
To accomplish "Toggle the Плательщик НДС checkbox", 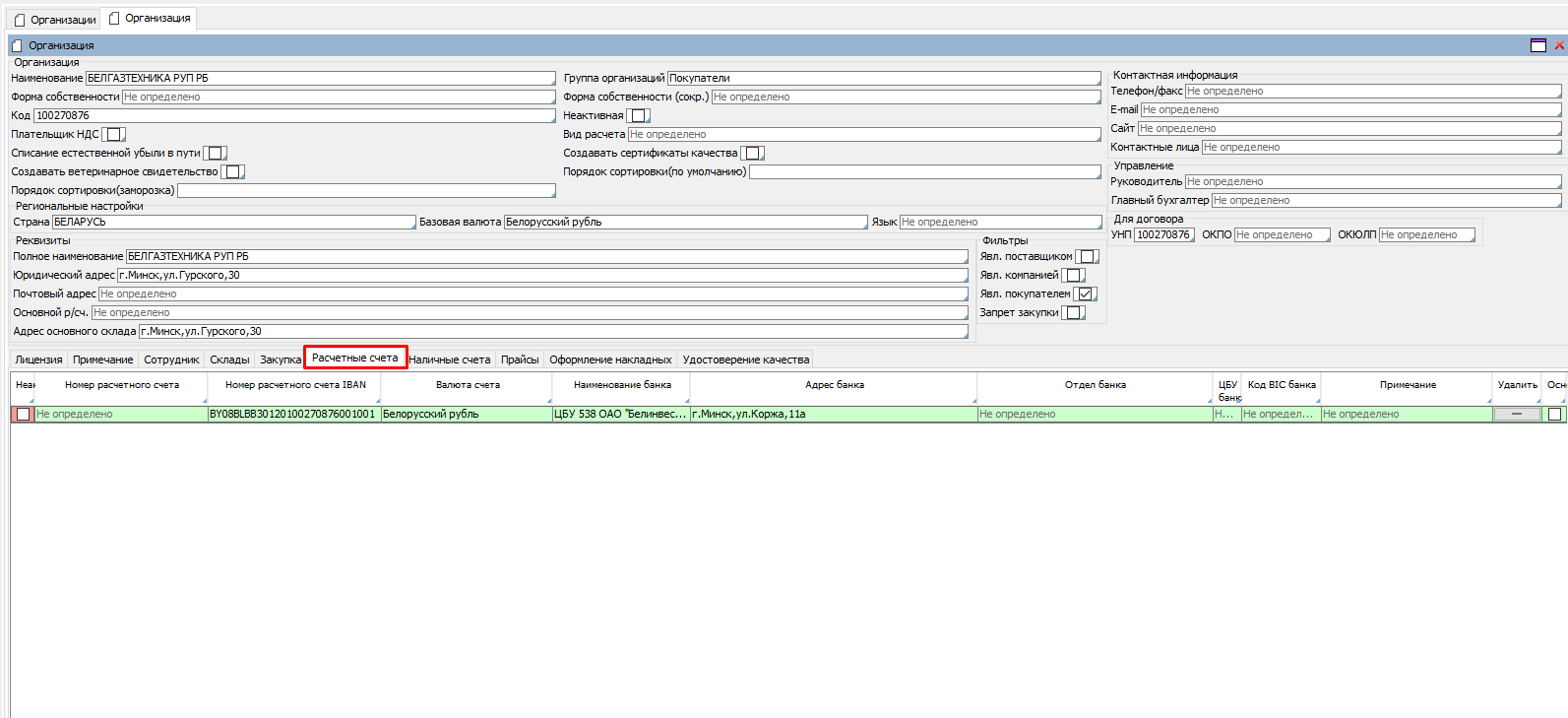I will click(x=114, y=135).
